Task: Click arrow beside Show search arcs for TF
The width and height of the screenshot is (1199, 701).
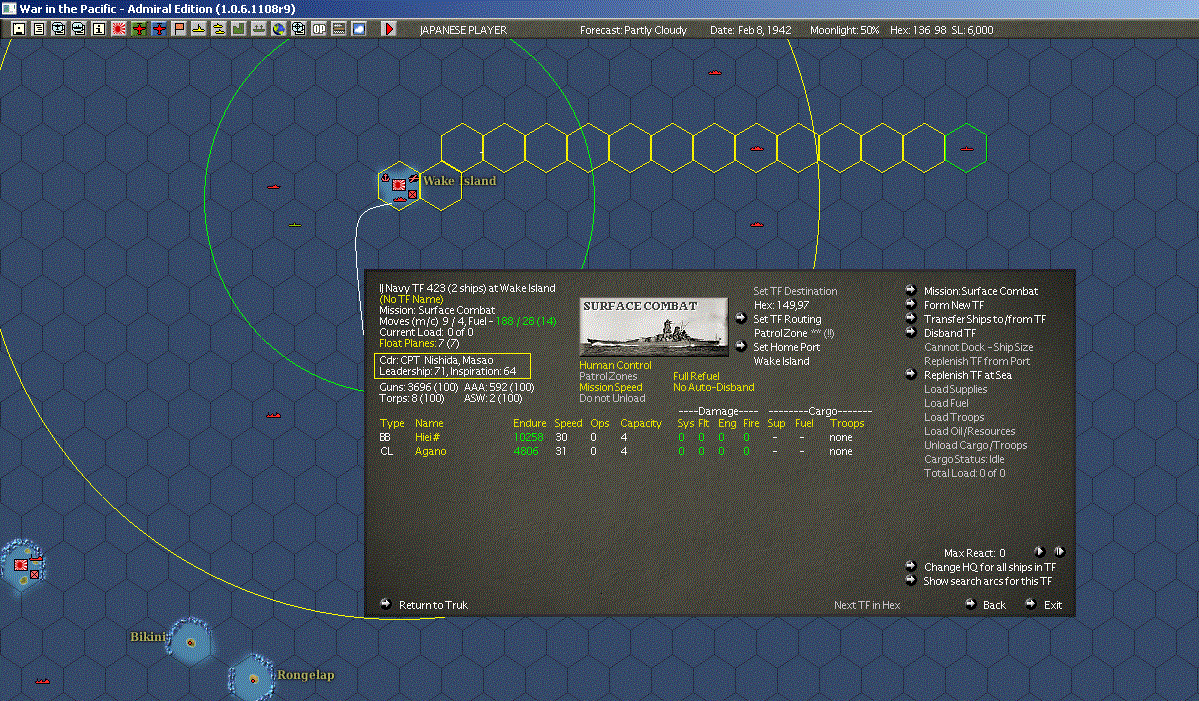Action: click(x=911, y=580)
